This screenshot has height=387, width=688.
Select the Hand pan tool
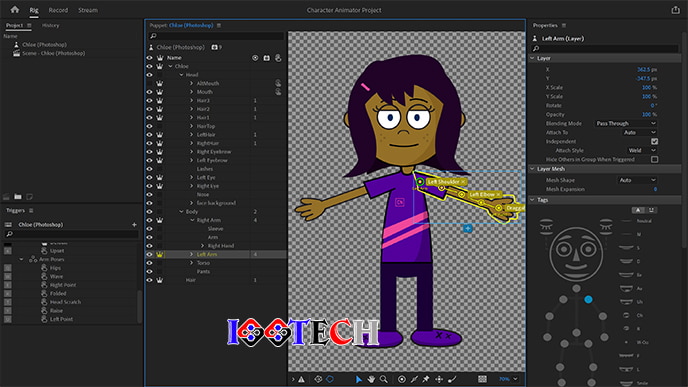pyautogui.click(x=371, y=379)
